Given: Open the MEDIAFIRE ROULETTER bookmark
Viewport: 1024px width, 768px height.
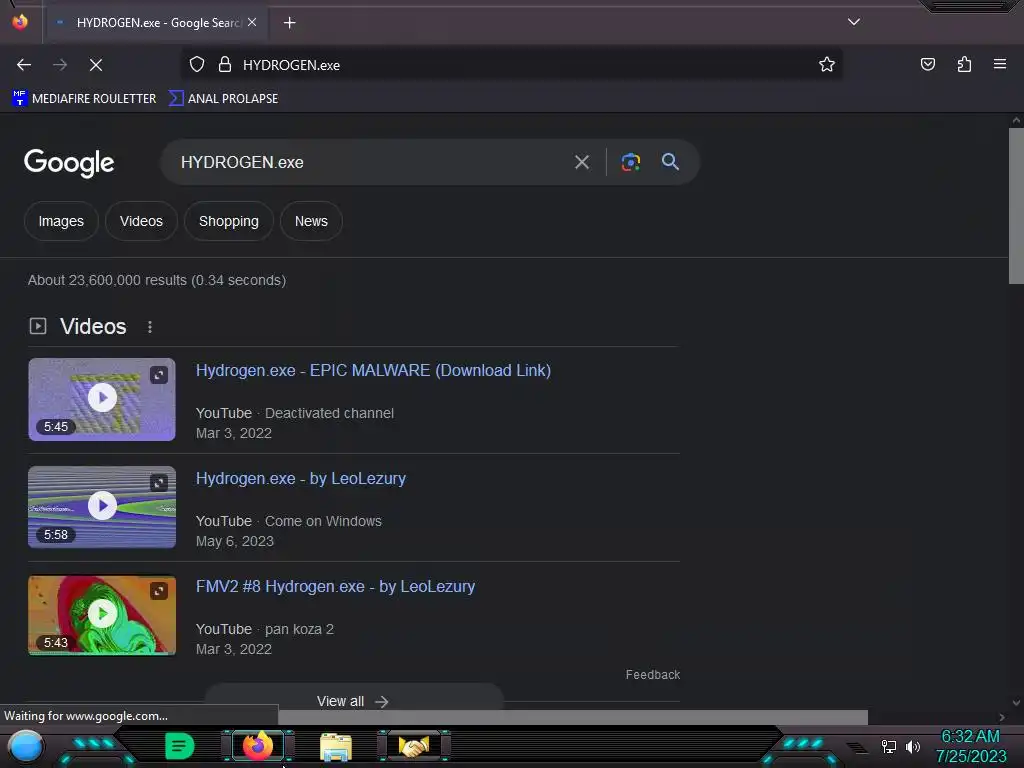Looking at the screenshot, I should click(x=84, y=99).
